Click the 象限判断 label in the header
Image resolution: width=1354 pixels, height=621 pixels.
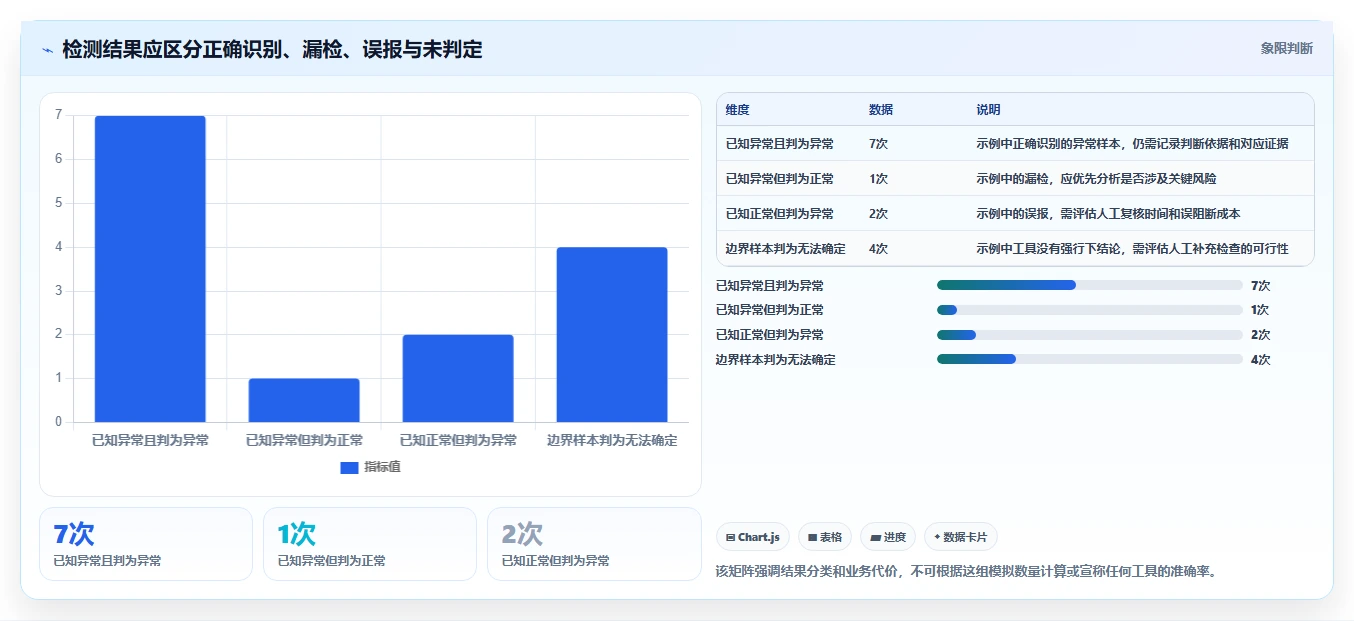[x=1286, y=48]
